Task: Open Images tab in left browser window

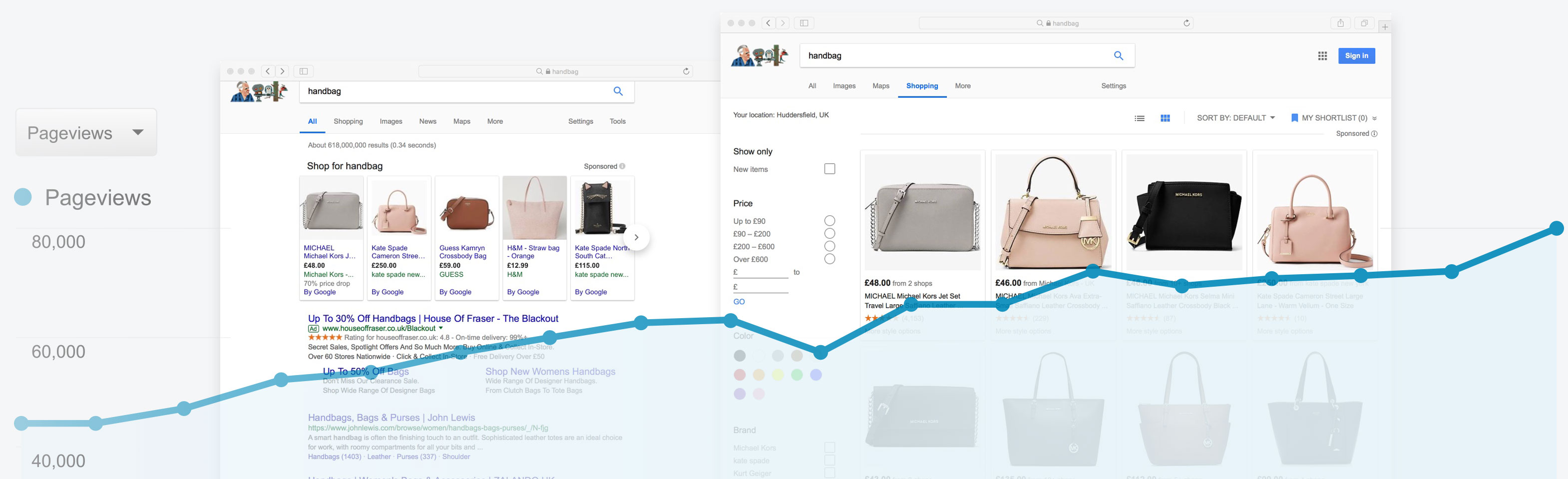Action: (391, 122)
